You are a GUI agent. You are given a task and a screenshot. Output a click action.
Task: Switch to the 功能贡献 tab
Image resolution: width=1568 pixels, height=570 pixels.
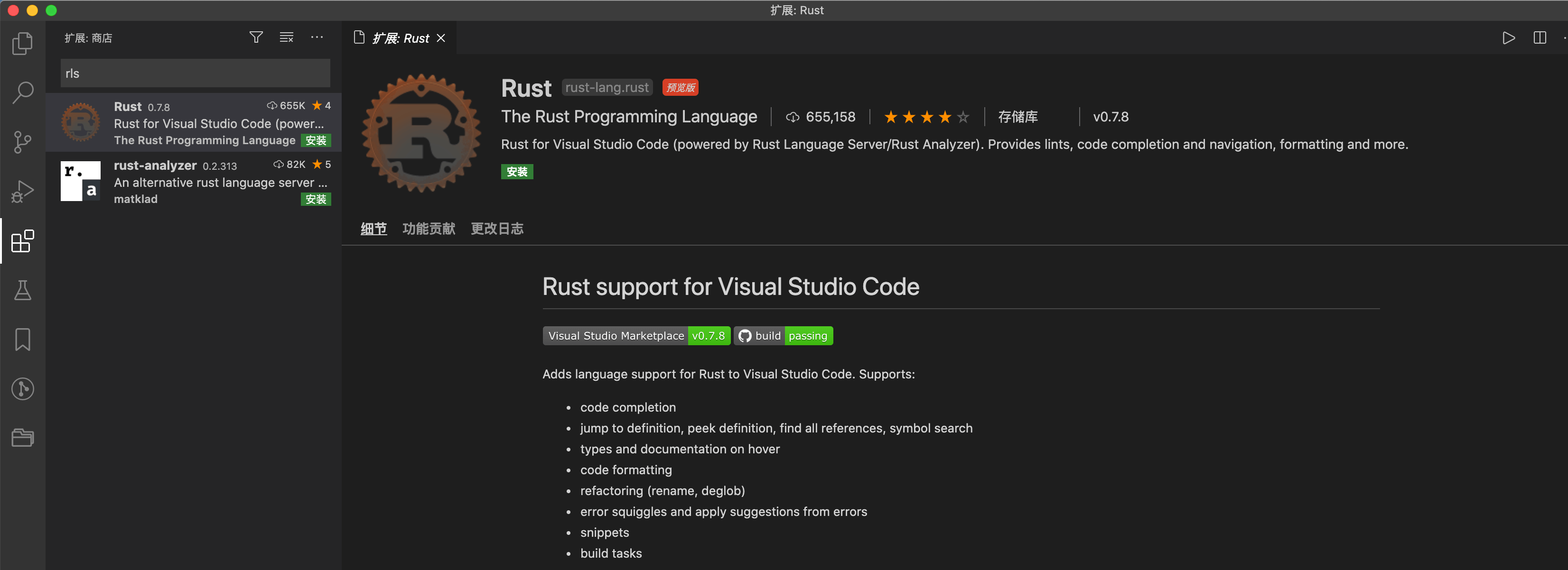pyautogui.click(x=429, y=229)
